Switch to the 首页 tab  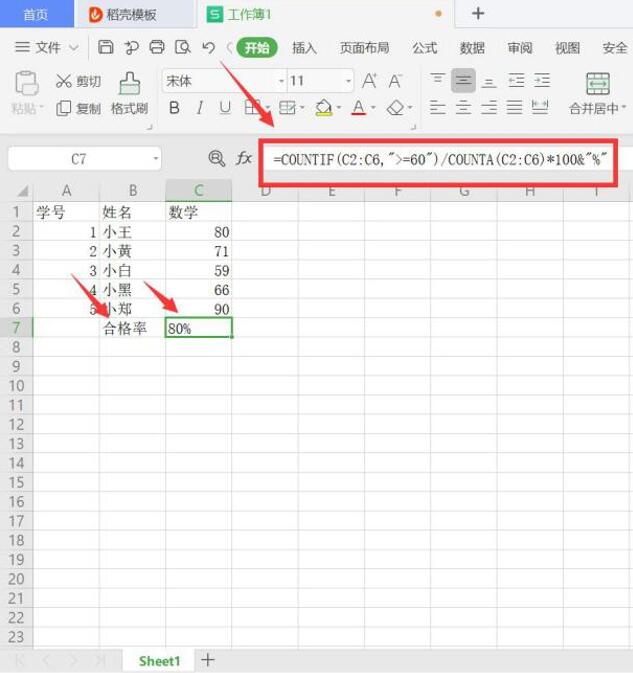[36, 14]
